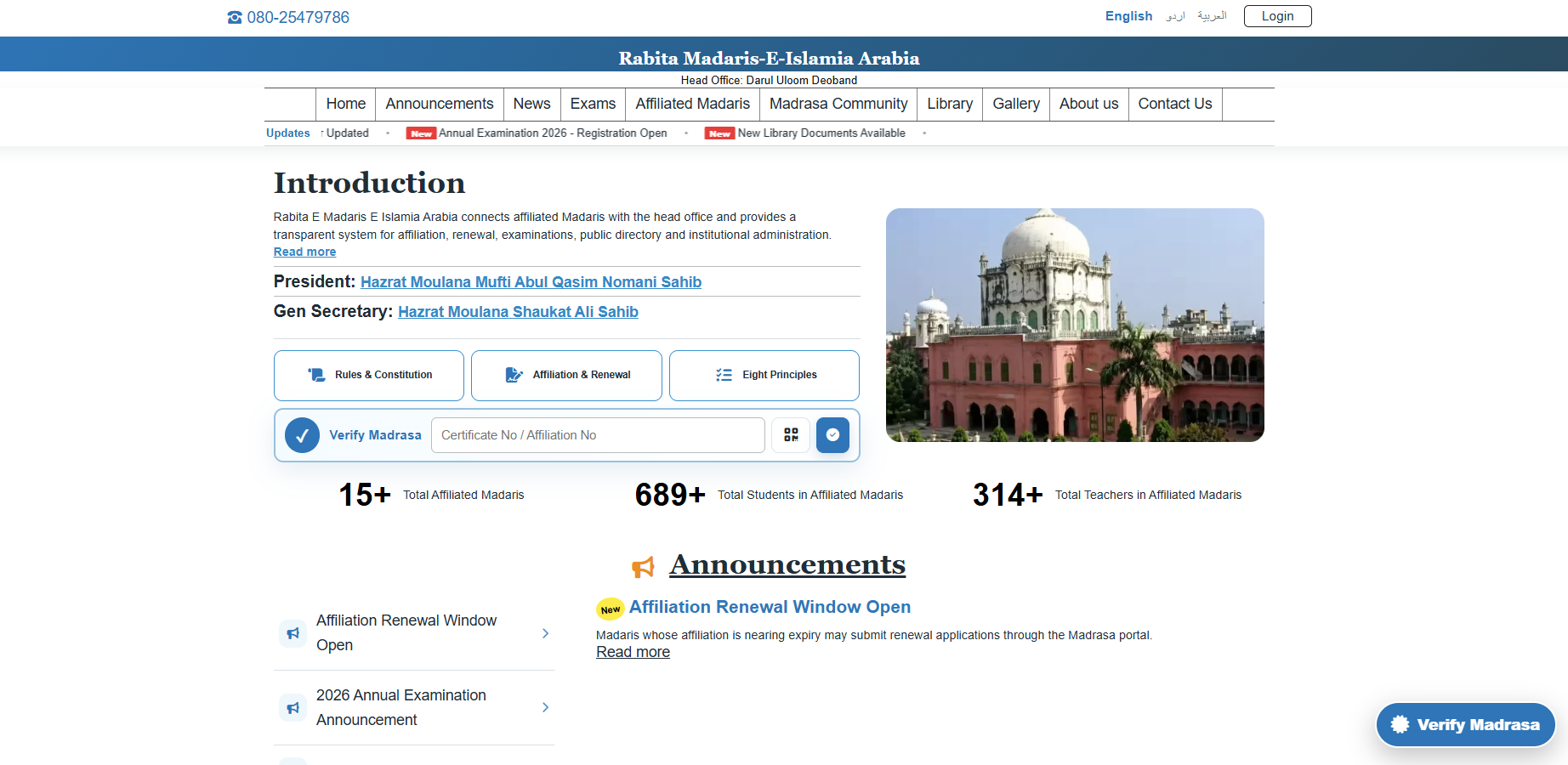Switch language to Urdu
The height and width of the screenshot is (765, 1568).
pyautogui.click(x=1175, y=16)
